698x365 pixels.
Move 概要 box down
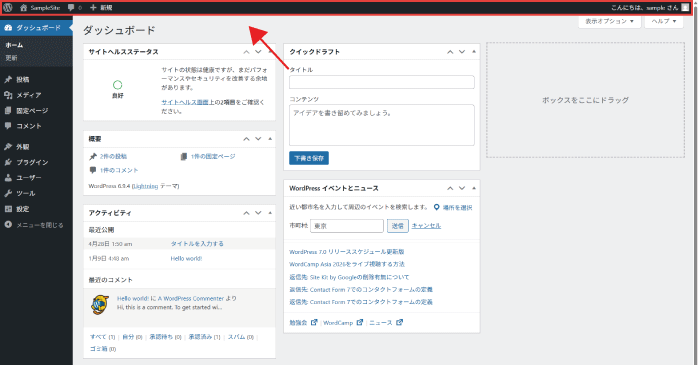tap(258, 139)
